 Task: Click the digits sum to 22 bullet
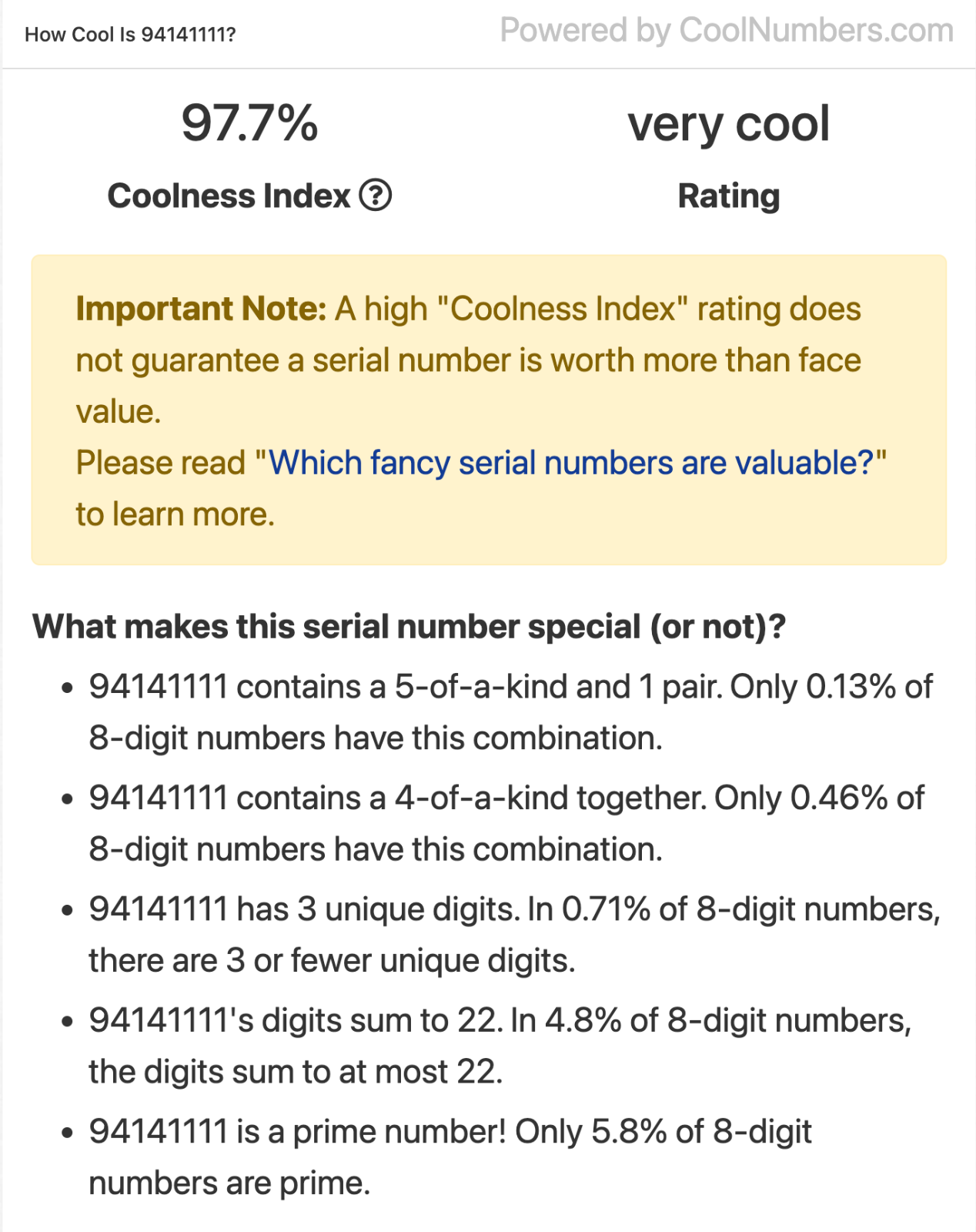(x=500, y=1046)
